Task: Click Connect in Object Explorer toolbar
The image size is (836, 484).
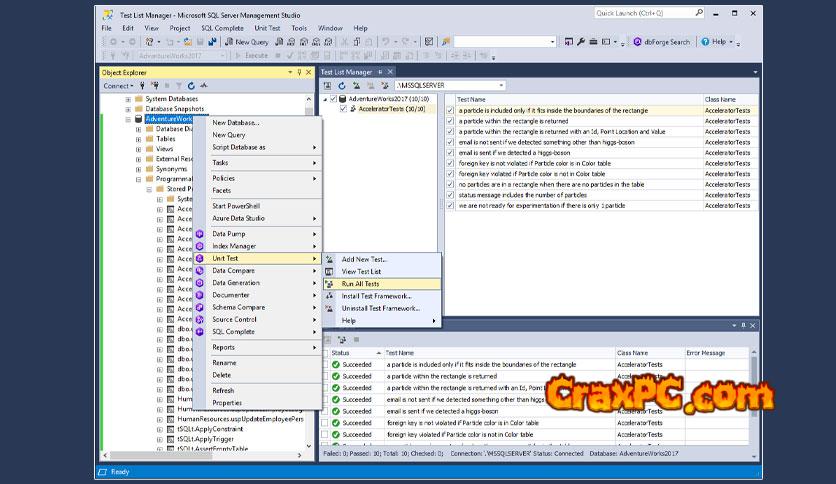Action: coord(117,86)
